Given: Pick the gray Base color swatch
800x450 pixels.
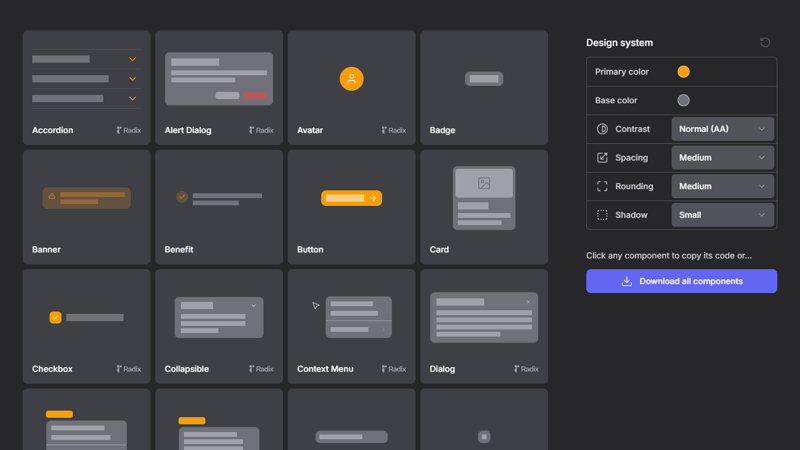Looking at the screenshot, I should tap(683, 100).
